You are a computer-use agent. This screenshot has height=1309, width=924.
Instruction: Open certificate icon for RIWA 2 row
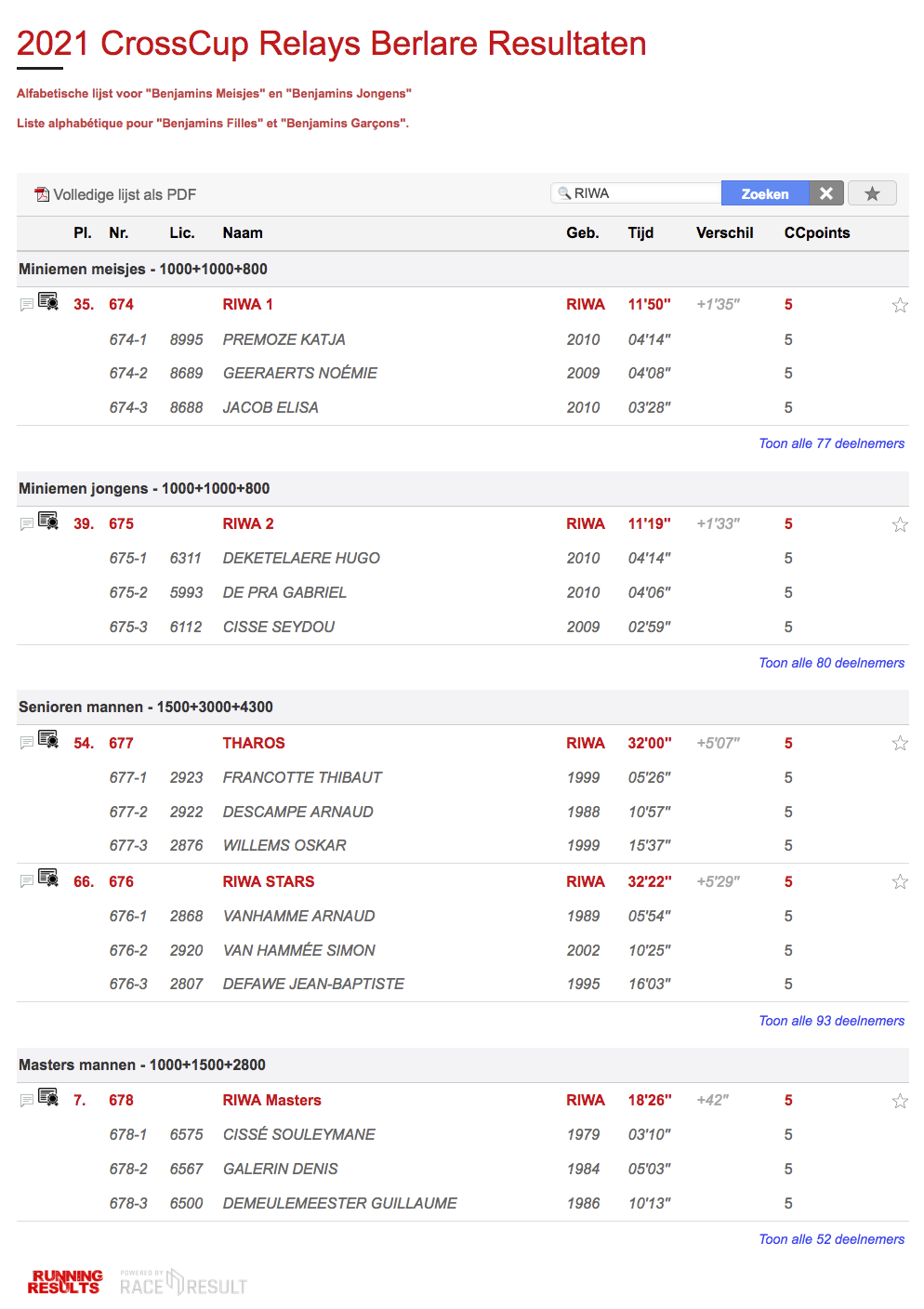(x=48, y=521)
